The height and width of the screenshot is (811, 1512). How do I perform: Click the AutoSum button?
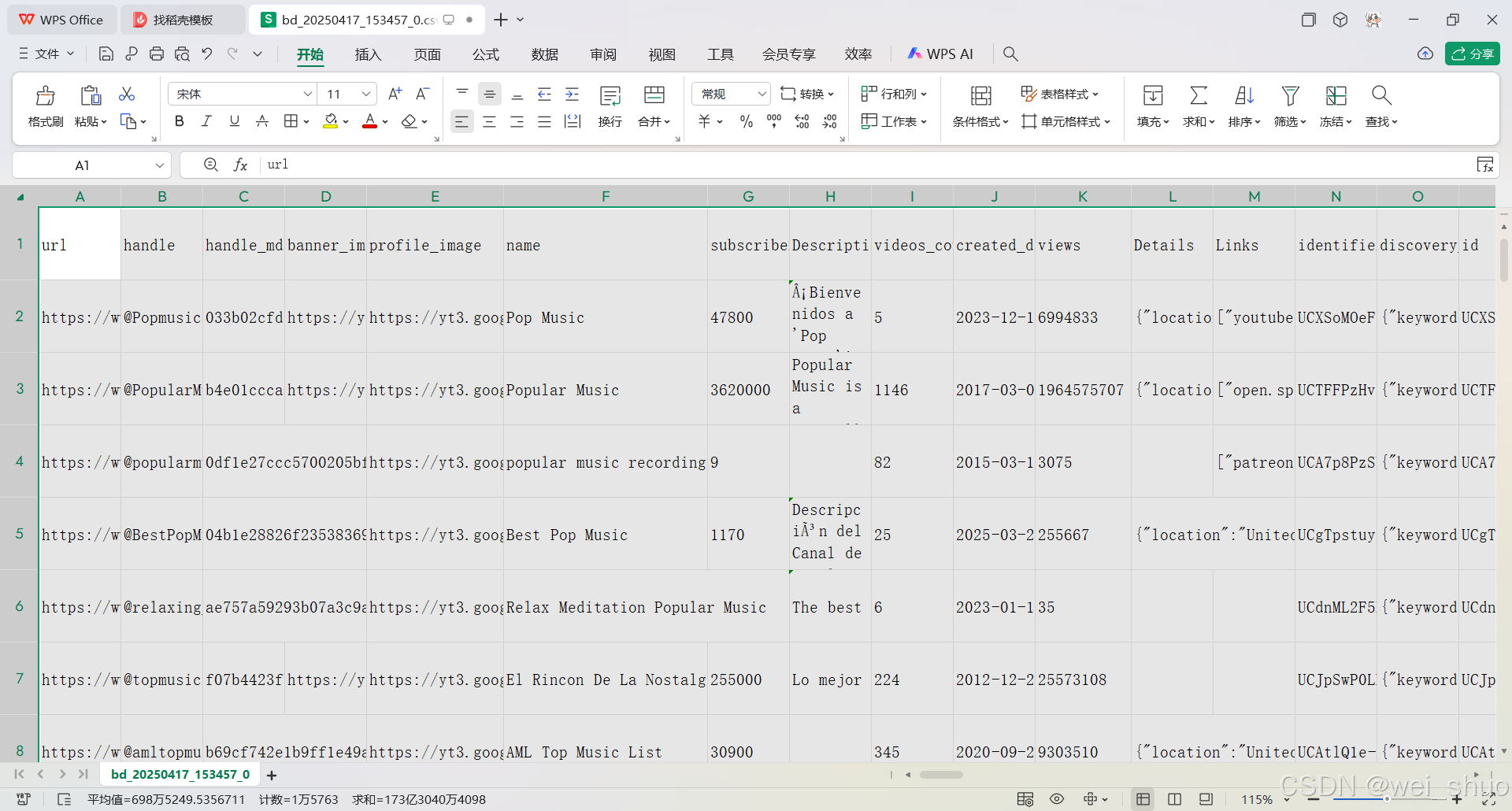[x=1199, y=106]
